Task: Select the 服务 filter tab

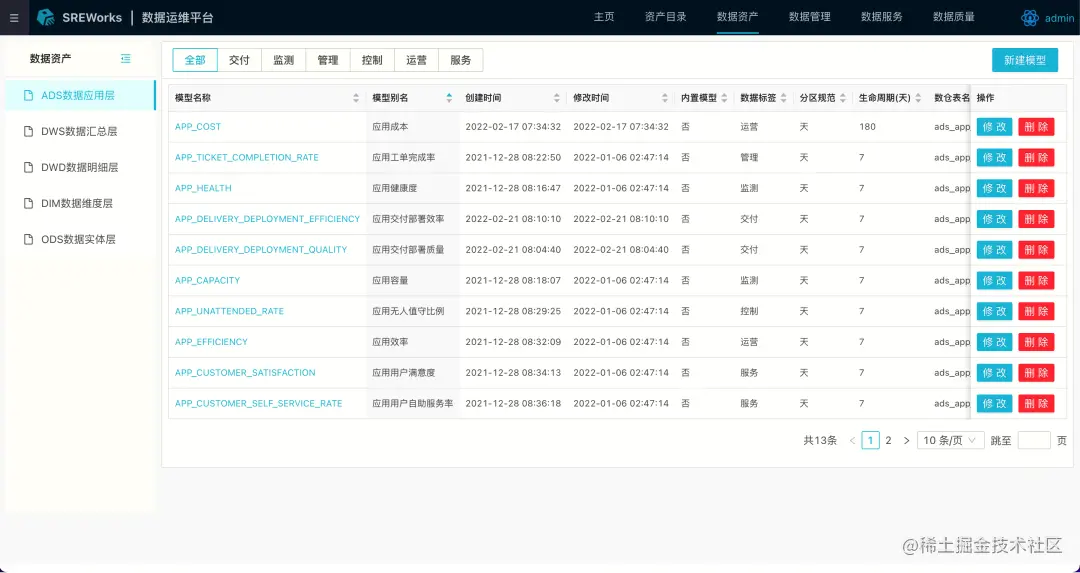Action: [461, 60]
